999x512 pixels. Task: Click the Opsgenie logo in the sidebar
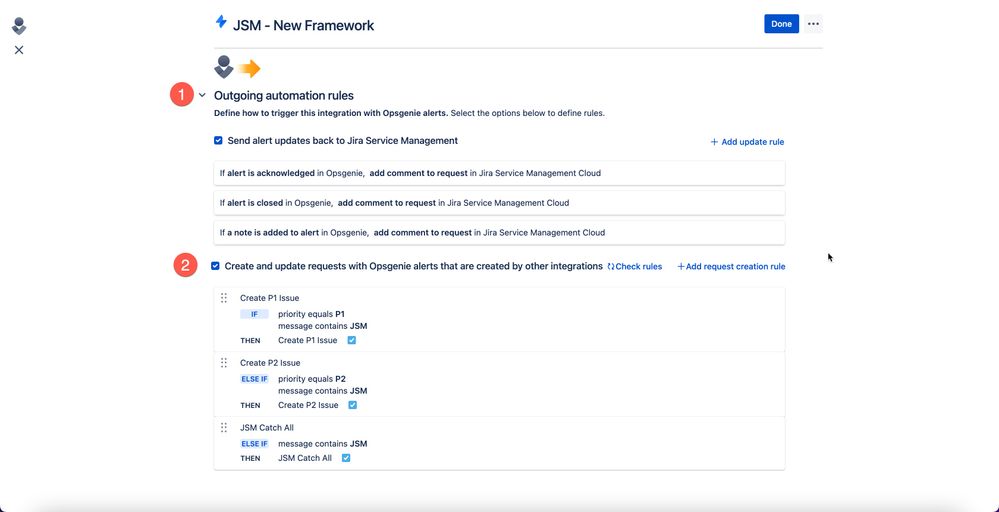pos(19,26)
